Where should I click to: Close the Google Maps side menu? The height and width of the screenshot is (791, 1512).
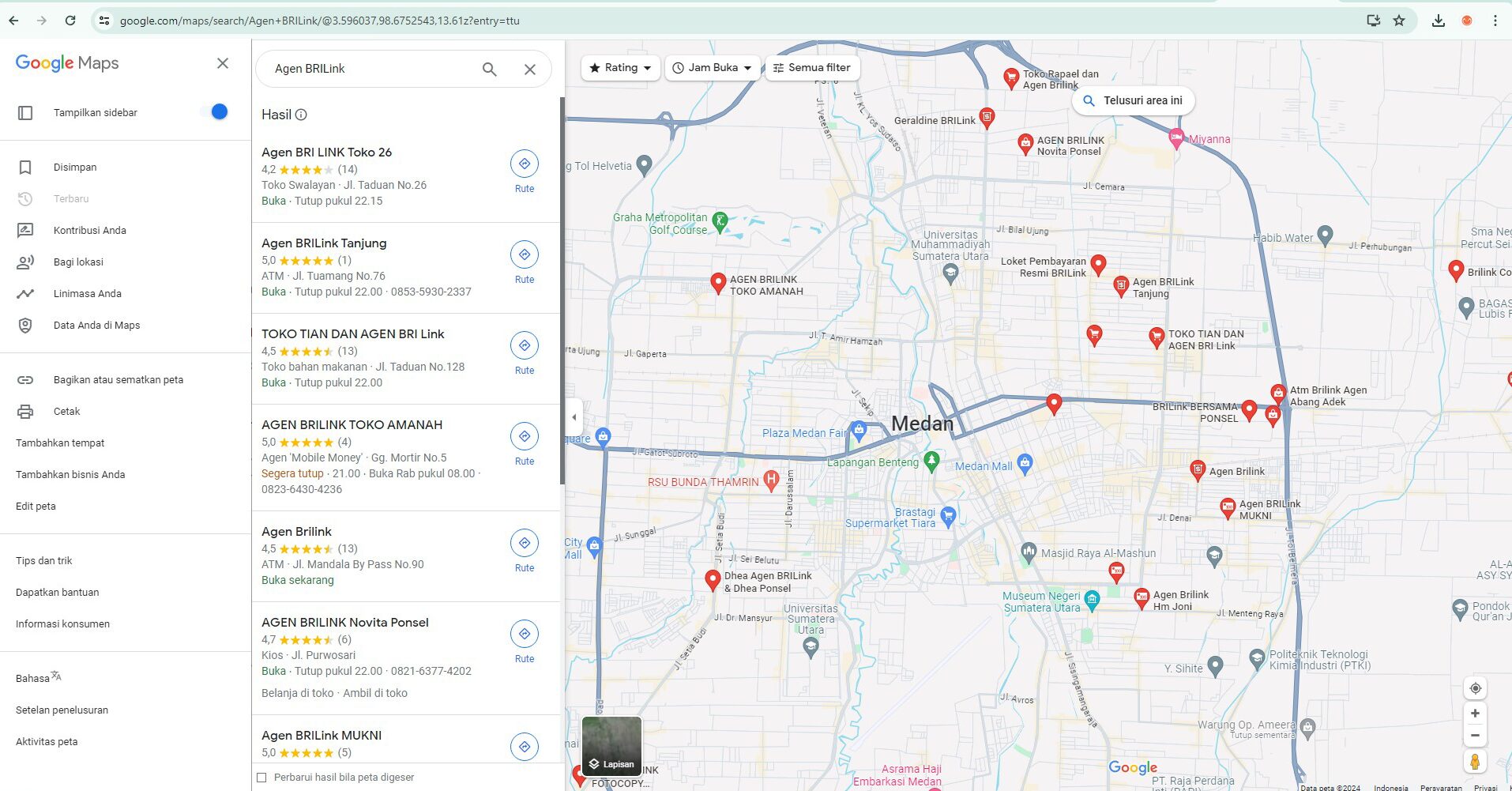pyautogui.click(x=223, y=63)
